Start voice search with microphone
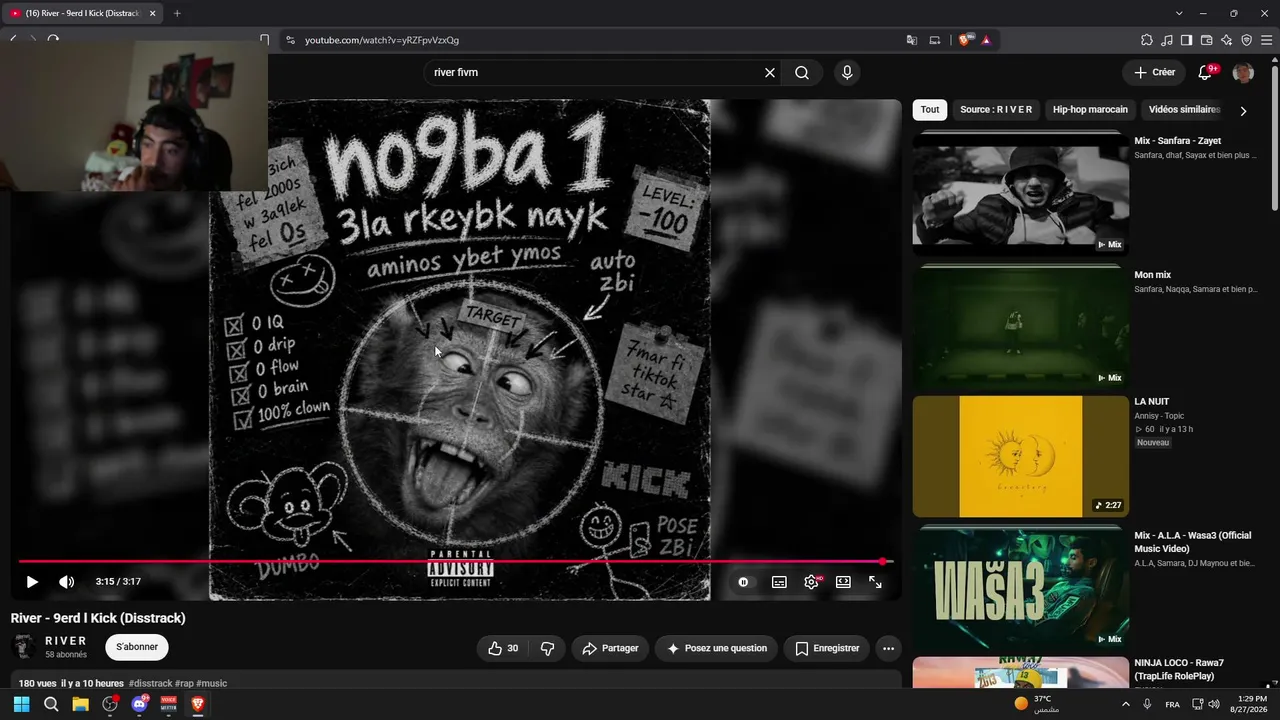1280x720 pixels. [x=847, y=72]
